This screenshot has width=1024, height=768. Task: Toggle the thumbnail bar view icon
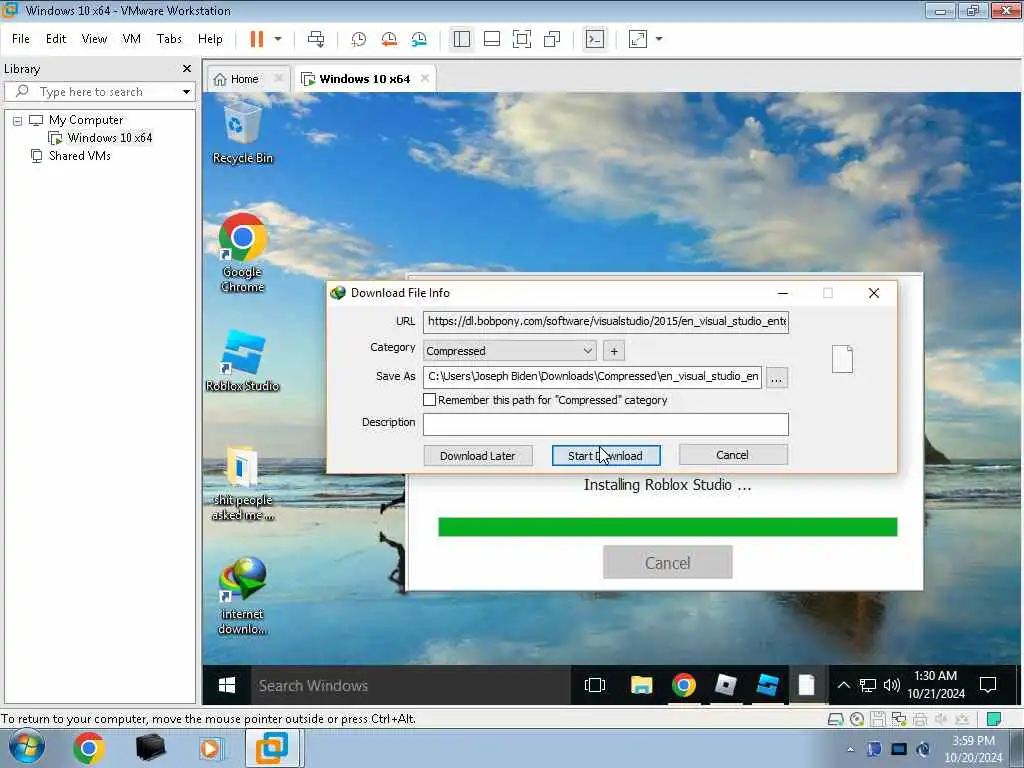pos(492,39)
